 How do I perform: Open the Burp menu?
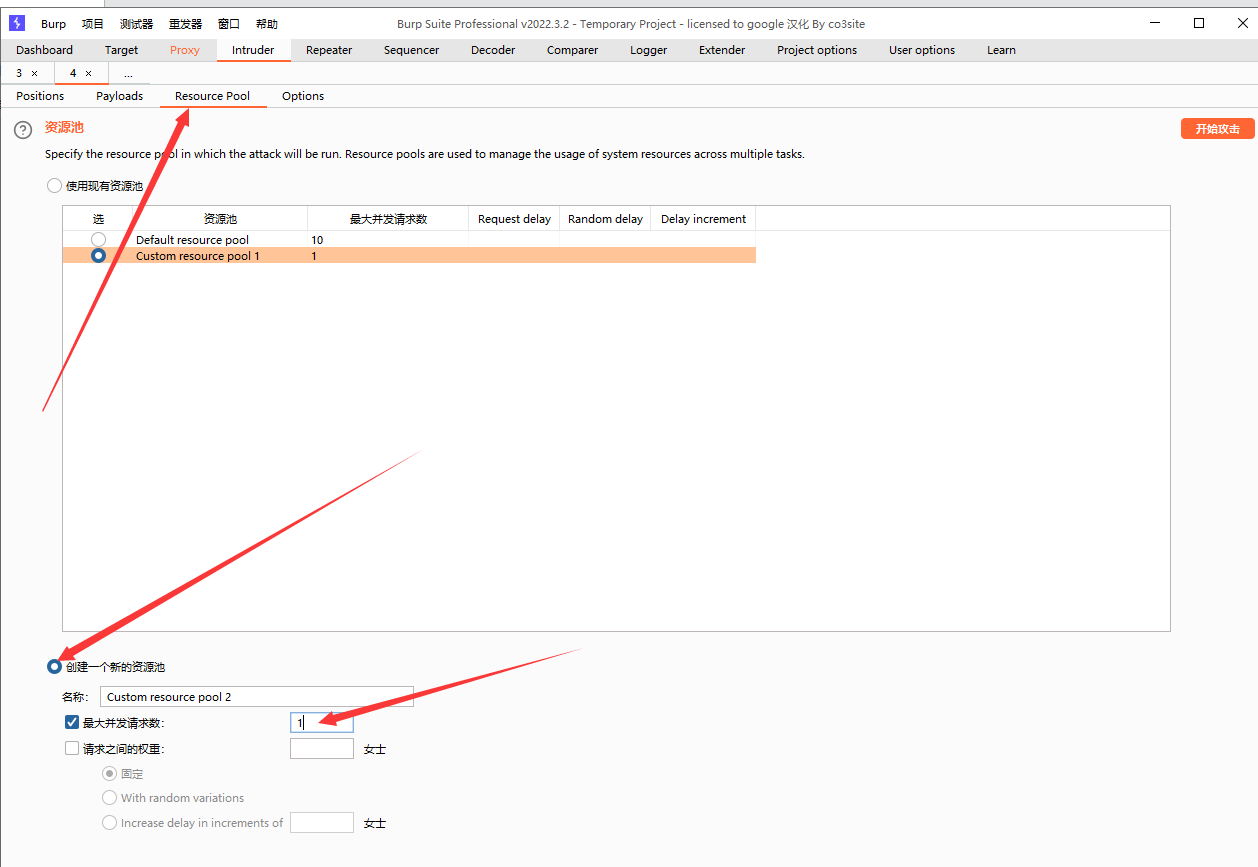(x=53, y=24)
